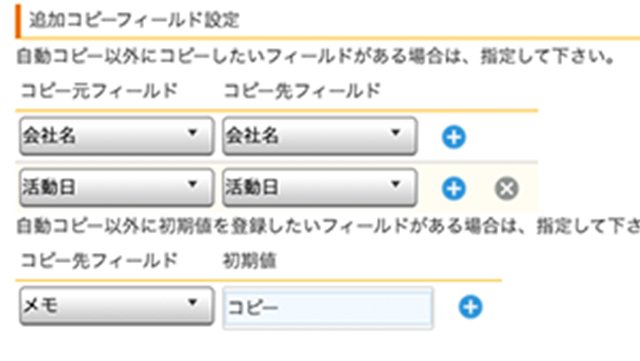This screenshot has width=640, height=361.
Task: Remove the 活動日 copy field row
Action: [x=507, y=189]
